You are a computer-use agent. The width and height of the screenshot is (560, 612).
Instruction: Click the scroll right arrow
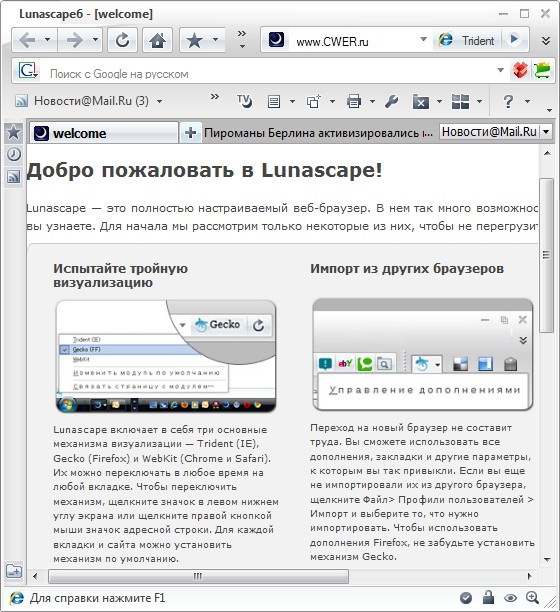pos(529,576)
